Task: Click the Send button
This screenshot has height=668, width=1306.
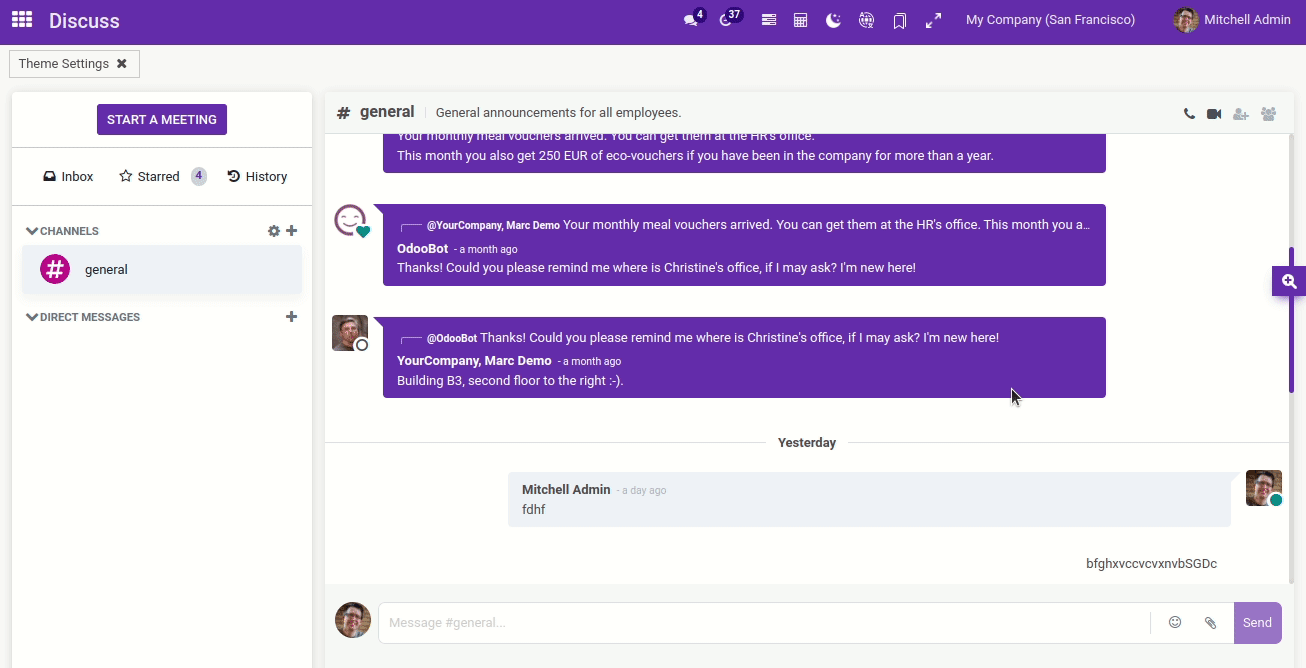Action: coord(1258,622)
